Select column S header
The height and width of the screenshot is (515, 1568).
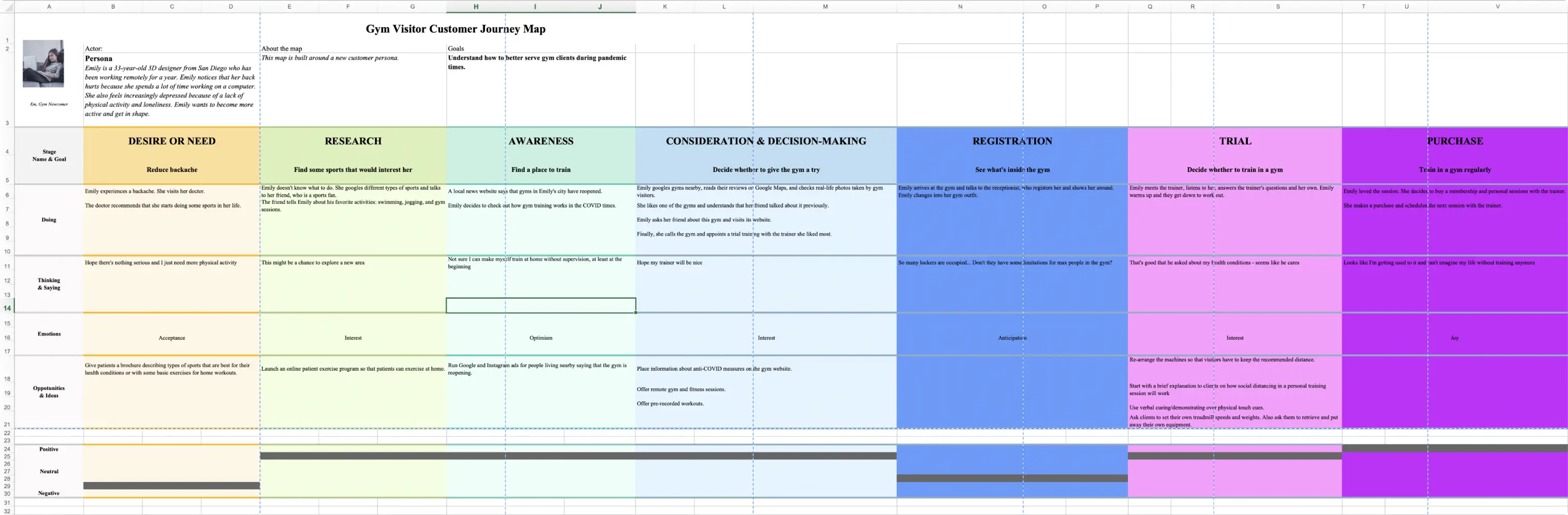click(x=1278, y=7)
